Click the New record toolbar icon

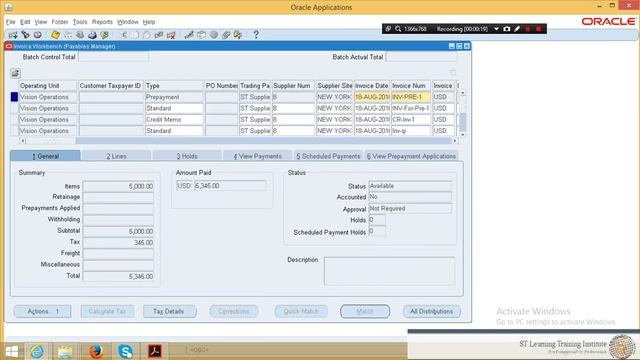click(13, 35)
